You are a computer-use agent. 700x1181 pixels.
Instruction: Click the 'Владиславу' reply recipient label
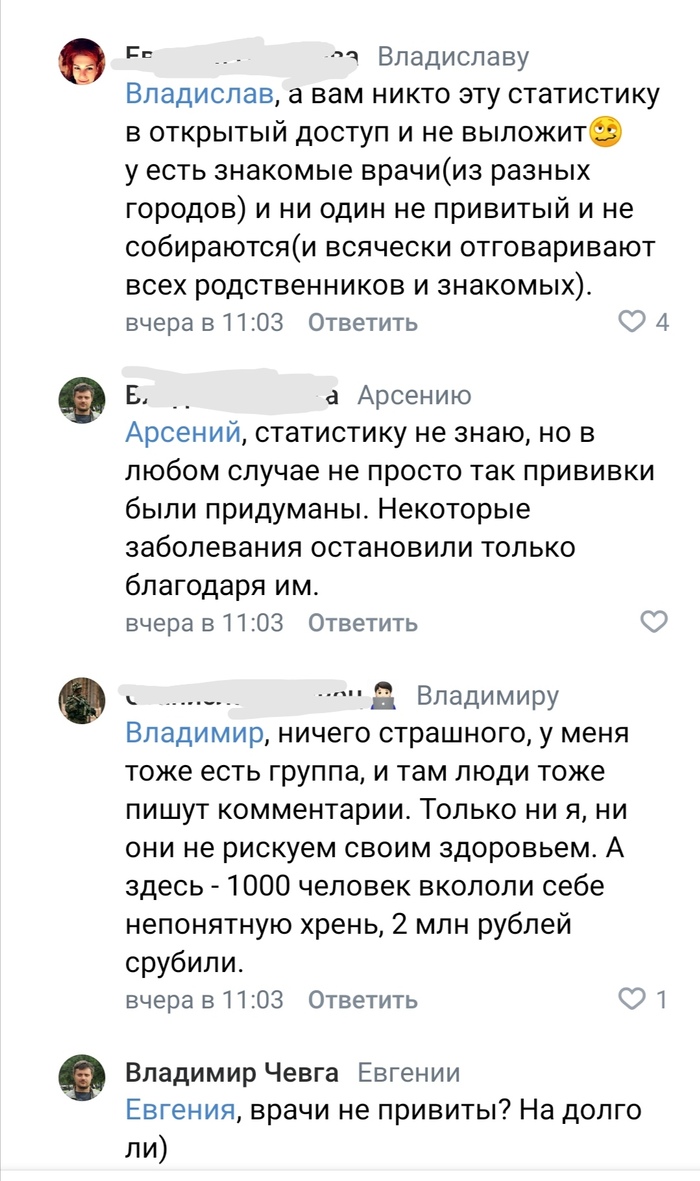coord(453,57)
